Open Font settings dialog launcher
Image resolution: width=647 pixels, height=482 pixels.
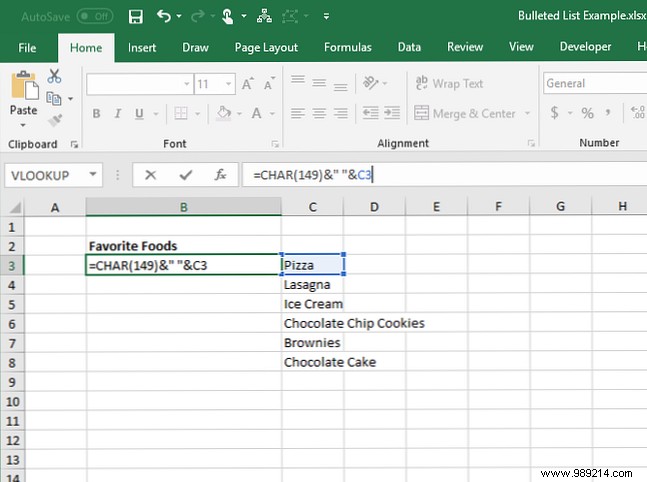click(275, 144)
